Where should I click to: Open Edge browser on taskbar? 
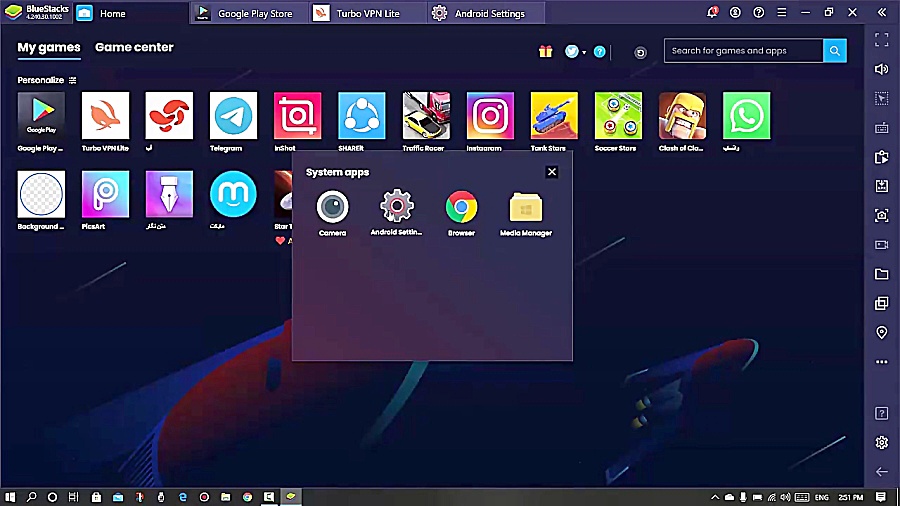[183, 497]
